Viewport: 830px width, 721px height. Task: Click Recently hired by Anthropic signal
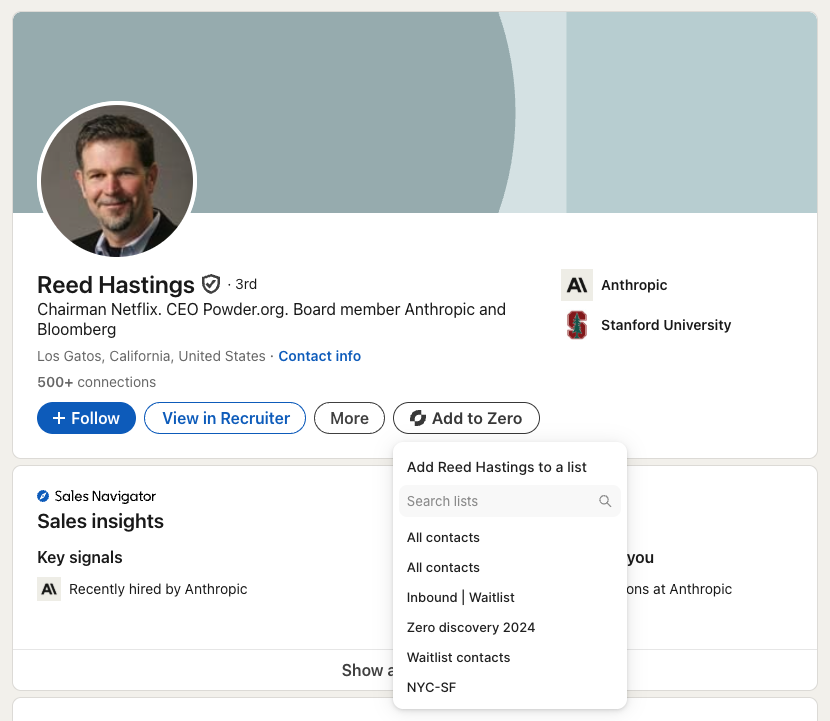tap(158, 589)
